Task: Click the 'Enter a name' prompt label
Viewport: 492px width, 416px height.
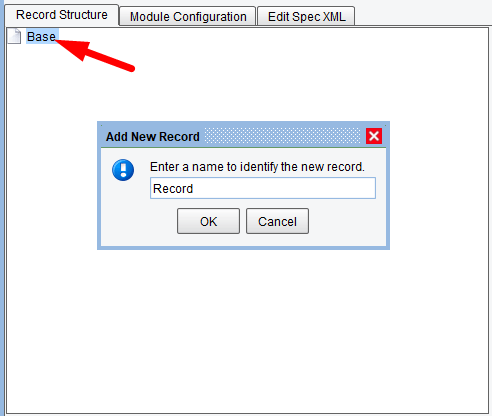Action: 257,167
